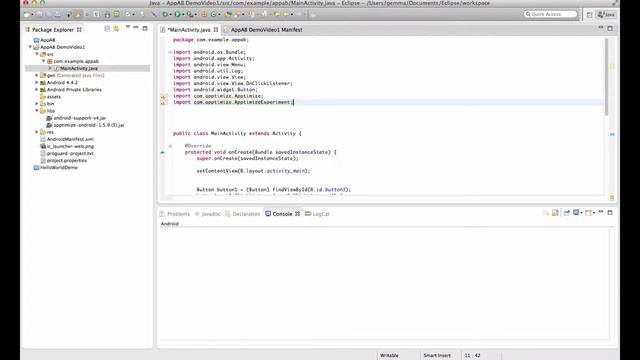Collapse the import block fold marker
Image resolution: width=640 pixels, height=360 pixels.
170,52
